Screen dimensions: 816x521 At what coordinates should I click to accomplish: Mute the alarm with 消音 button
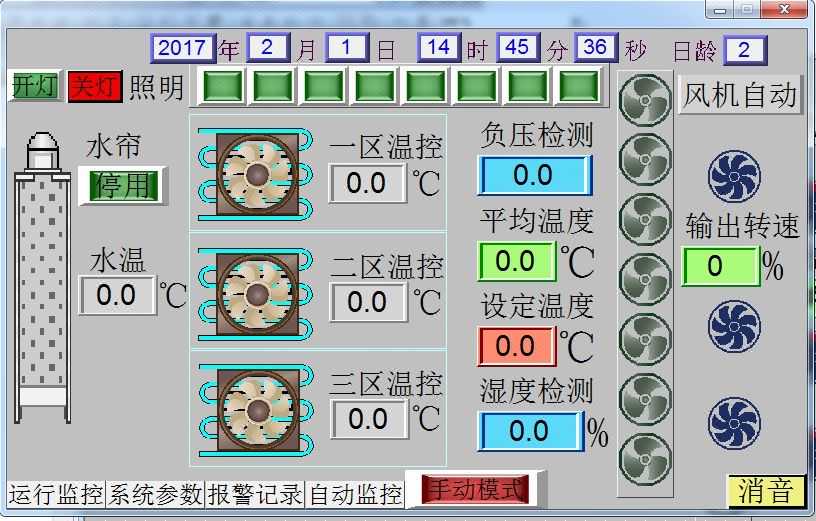coord(765,491)
